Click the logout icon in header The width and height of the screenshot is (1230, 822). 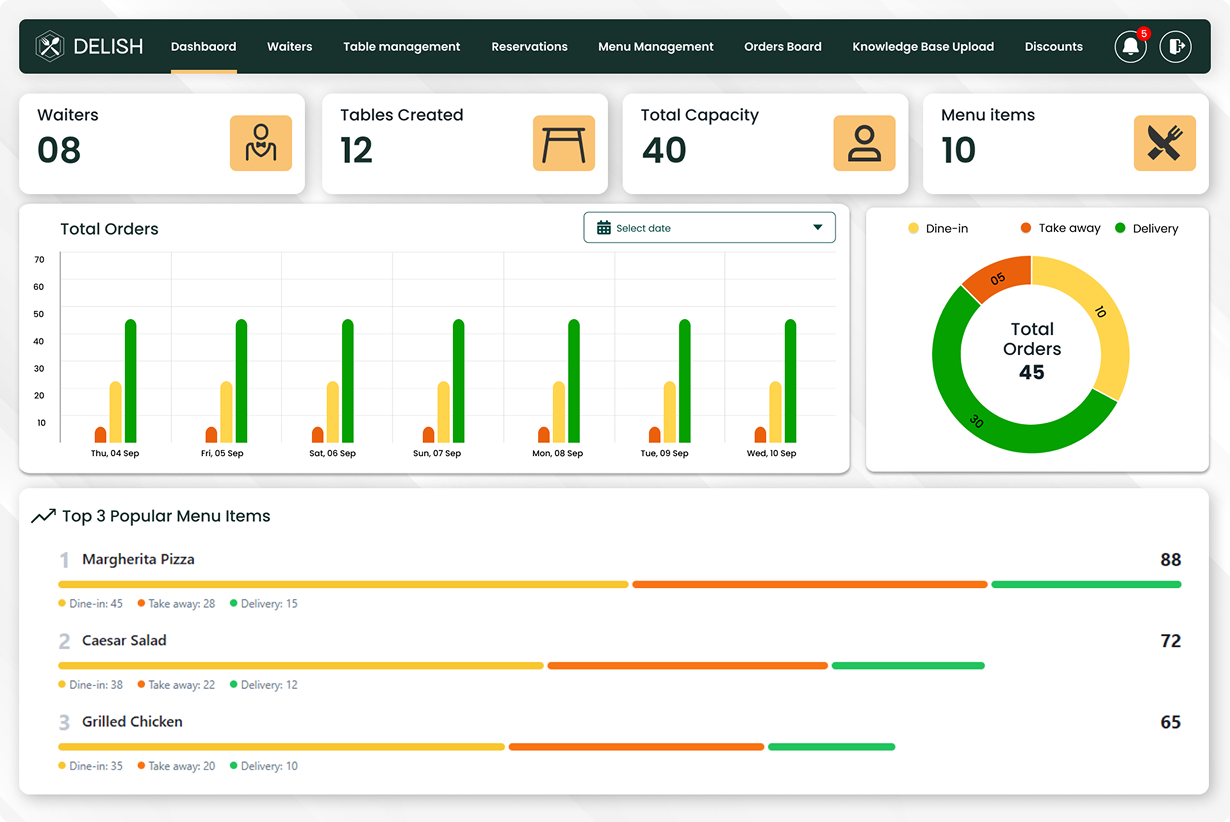tap(1176, 46)
